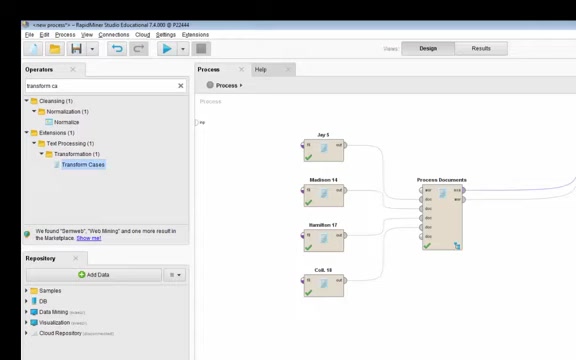This screenshot has width=576, height=360.
Task: Click the Data Mining repository icon
Action: pyautogui.click(x=34, y=312)
